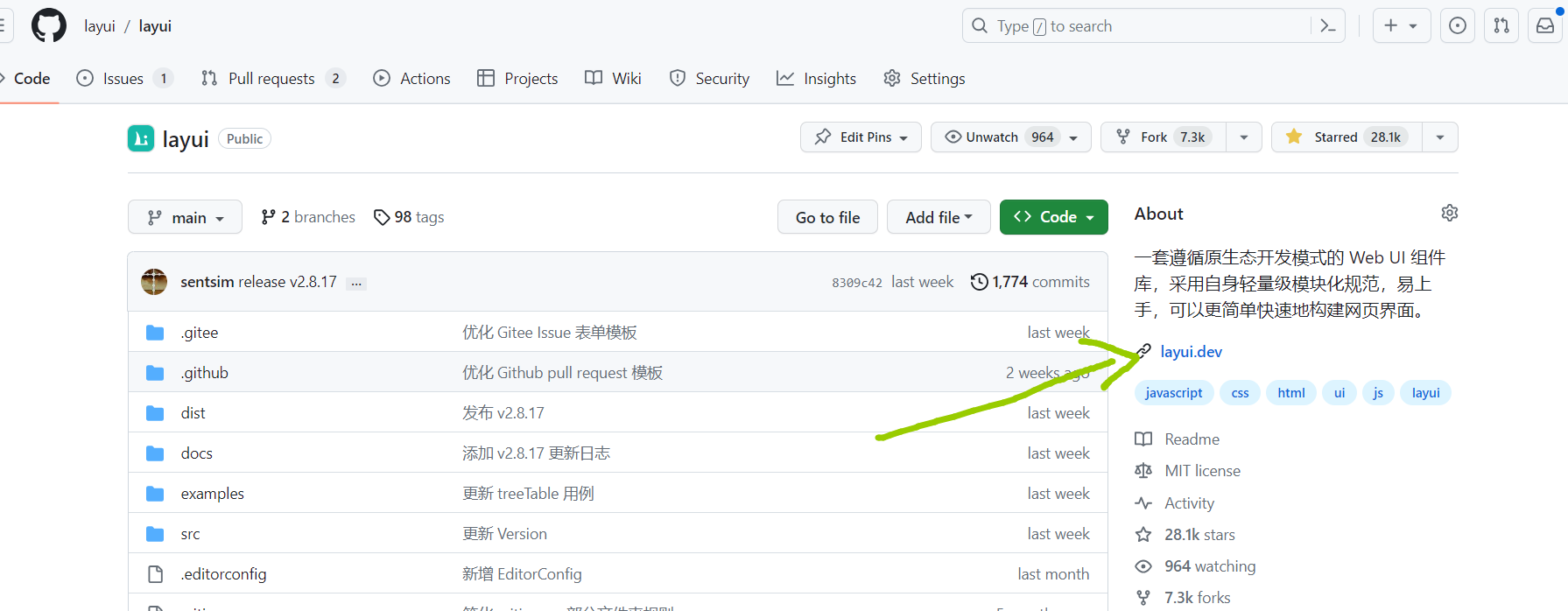The image size is (1568, 611).
Task: Switch to the Security tab
Action: point(709,79)
